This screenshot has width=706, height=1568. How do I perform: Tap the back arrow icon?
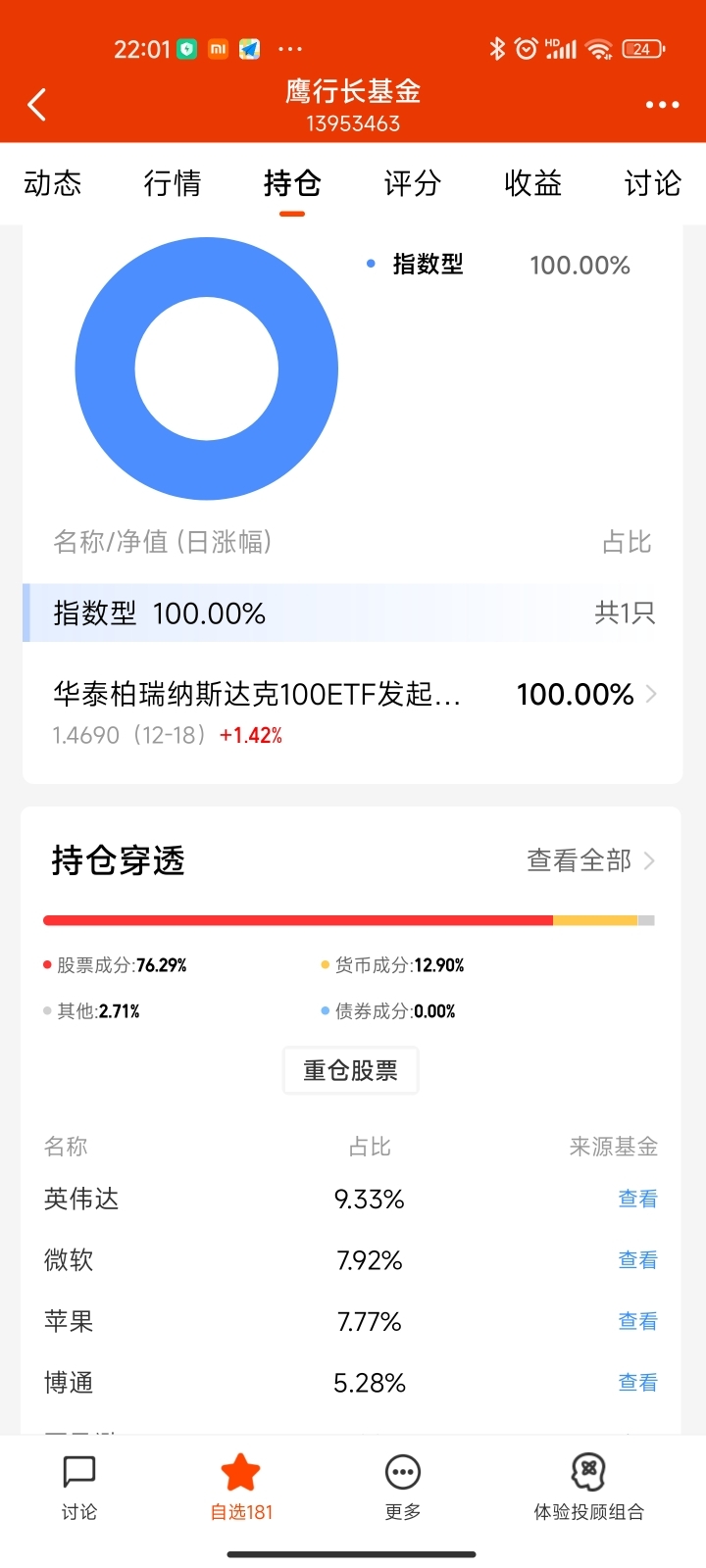[x=37, y=105]
